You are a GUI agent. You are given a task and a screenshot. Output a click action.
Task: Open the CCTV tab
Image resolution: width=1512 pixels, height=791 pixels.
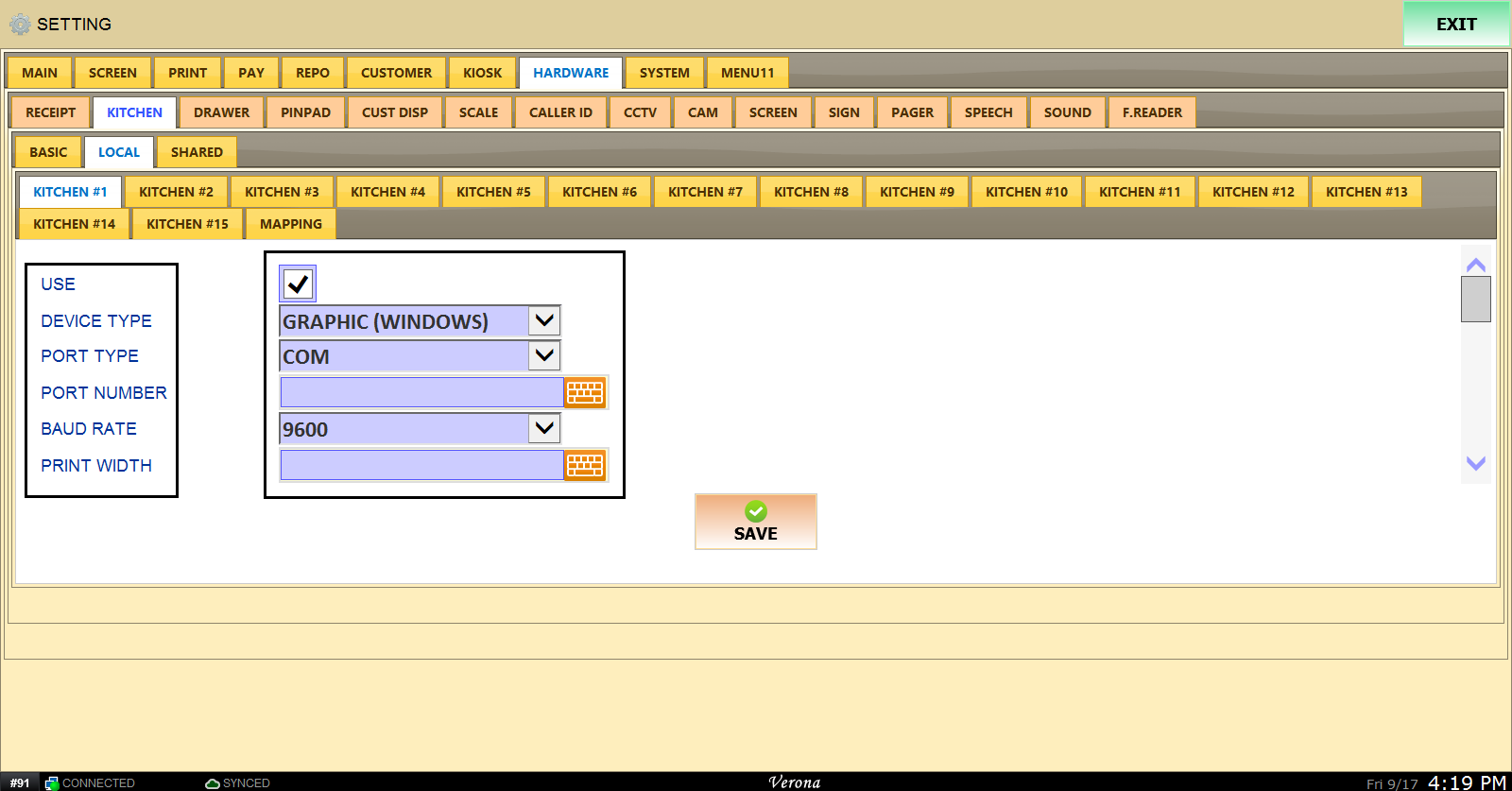point(640,112)
